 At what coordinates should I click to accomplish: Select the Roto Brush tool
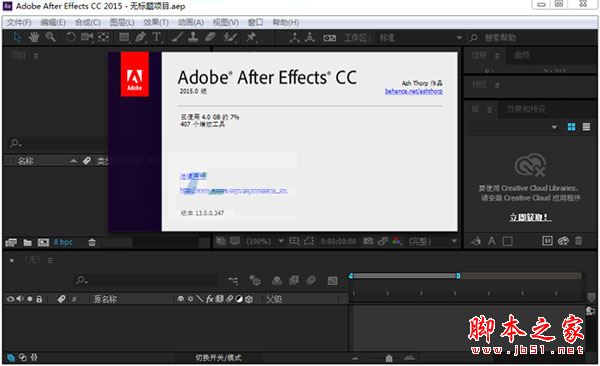pos(230,37)
